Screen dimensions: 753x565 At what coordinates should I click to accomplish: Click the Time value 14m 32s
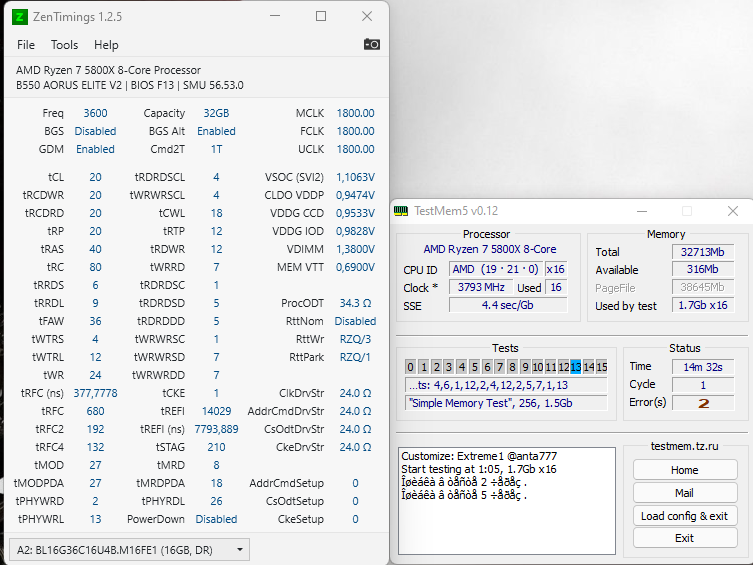(x=703, y=367)
